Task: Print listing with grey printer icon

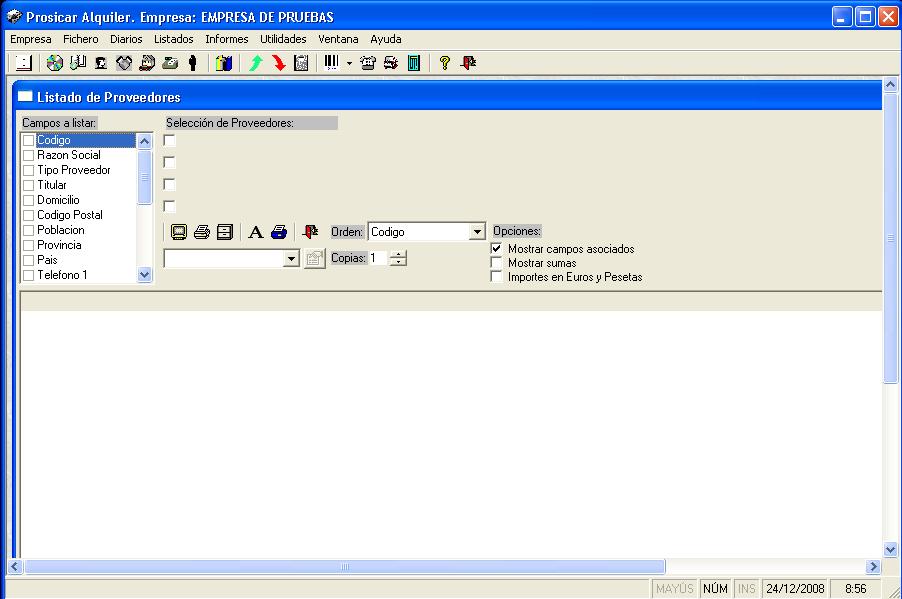Action: (202, 232)
